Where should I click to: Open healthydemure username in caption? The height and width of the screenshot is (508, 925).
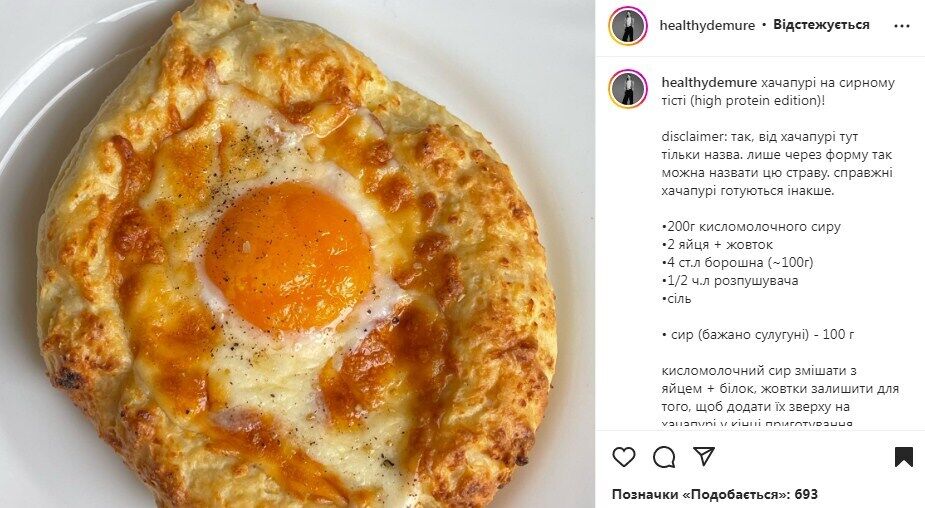click(x=709, y=83)
